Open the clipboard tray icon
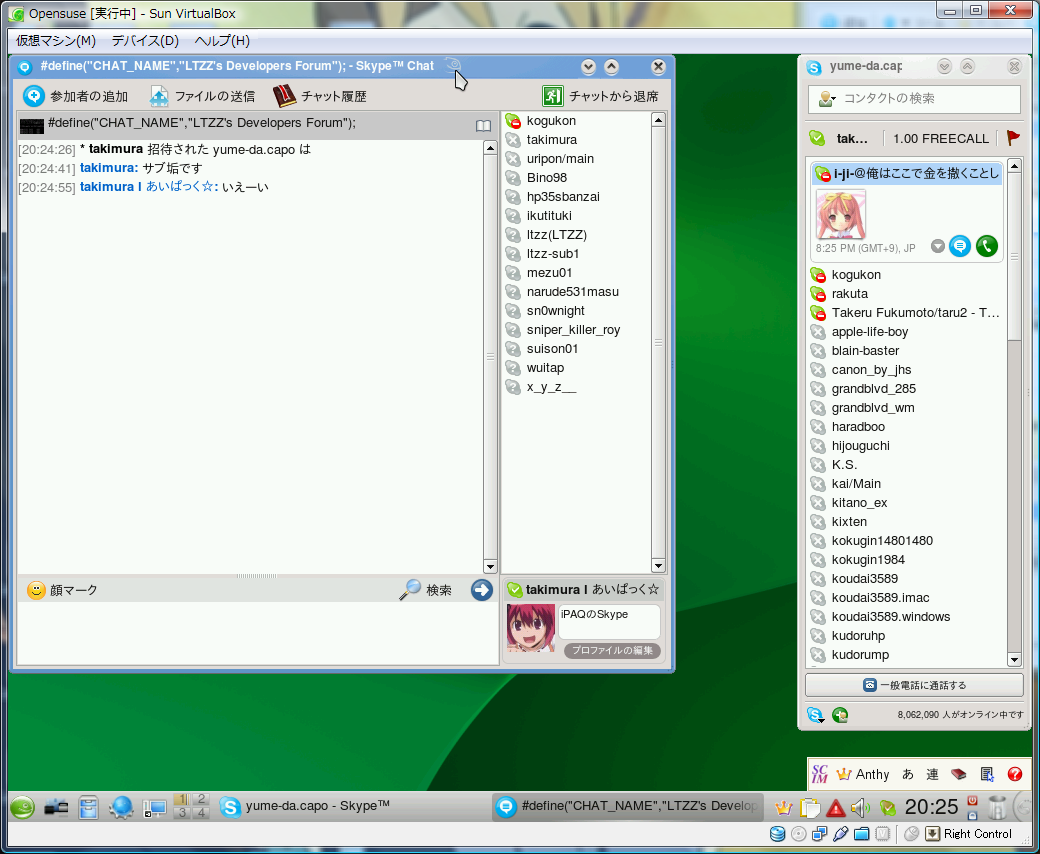The width and height of the screenshot is (1040, 854). pyautogui.click(x=810, y=808)
